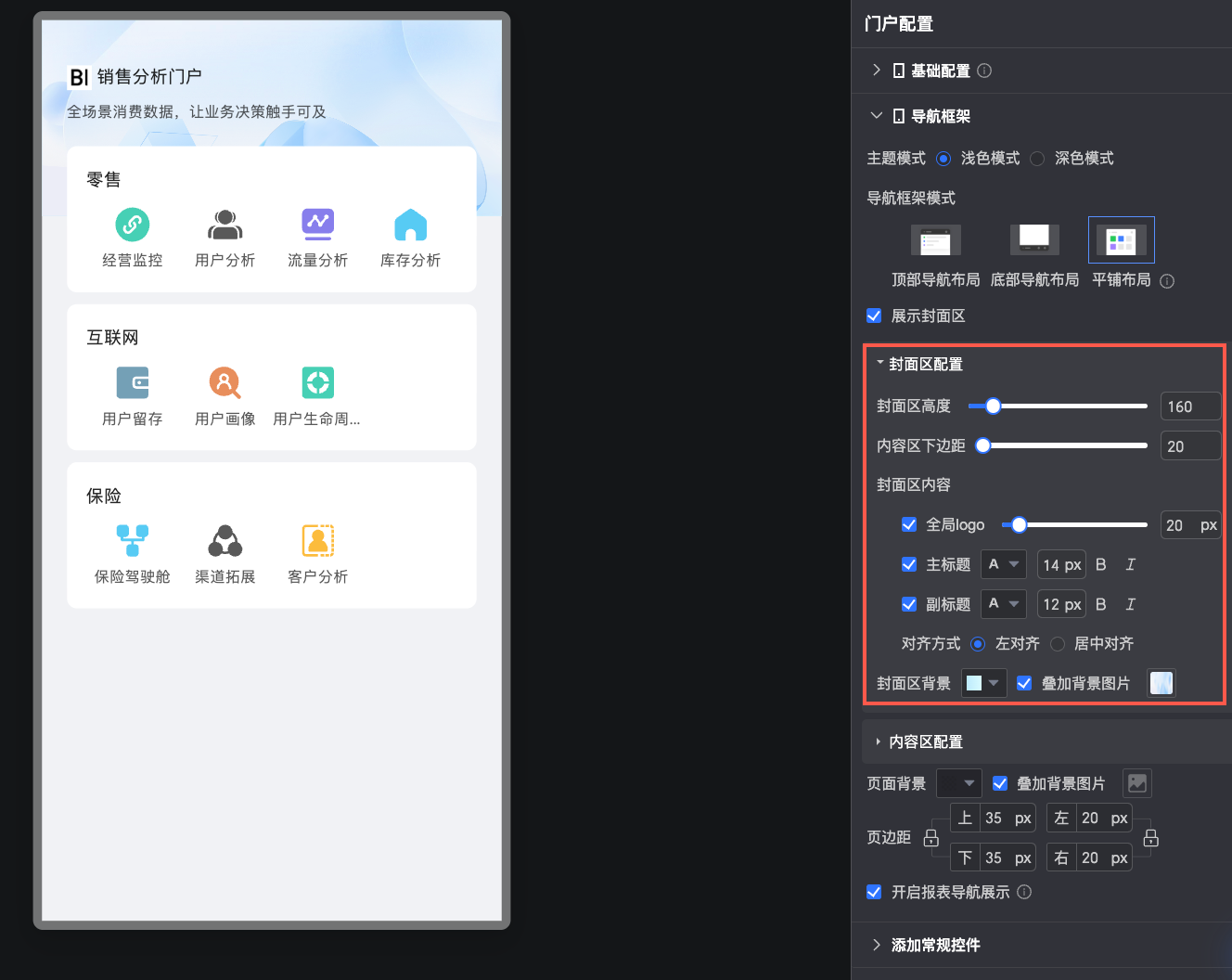Open 页面背景 color dropdown
Screen dimensions: 1232x980
pyautogui.click(x=959, y=783)
